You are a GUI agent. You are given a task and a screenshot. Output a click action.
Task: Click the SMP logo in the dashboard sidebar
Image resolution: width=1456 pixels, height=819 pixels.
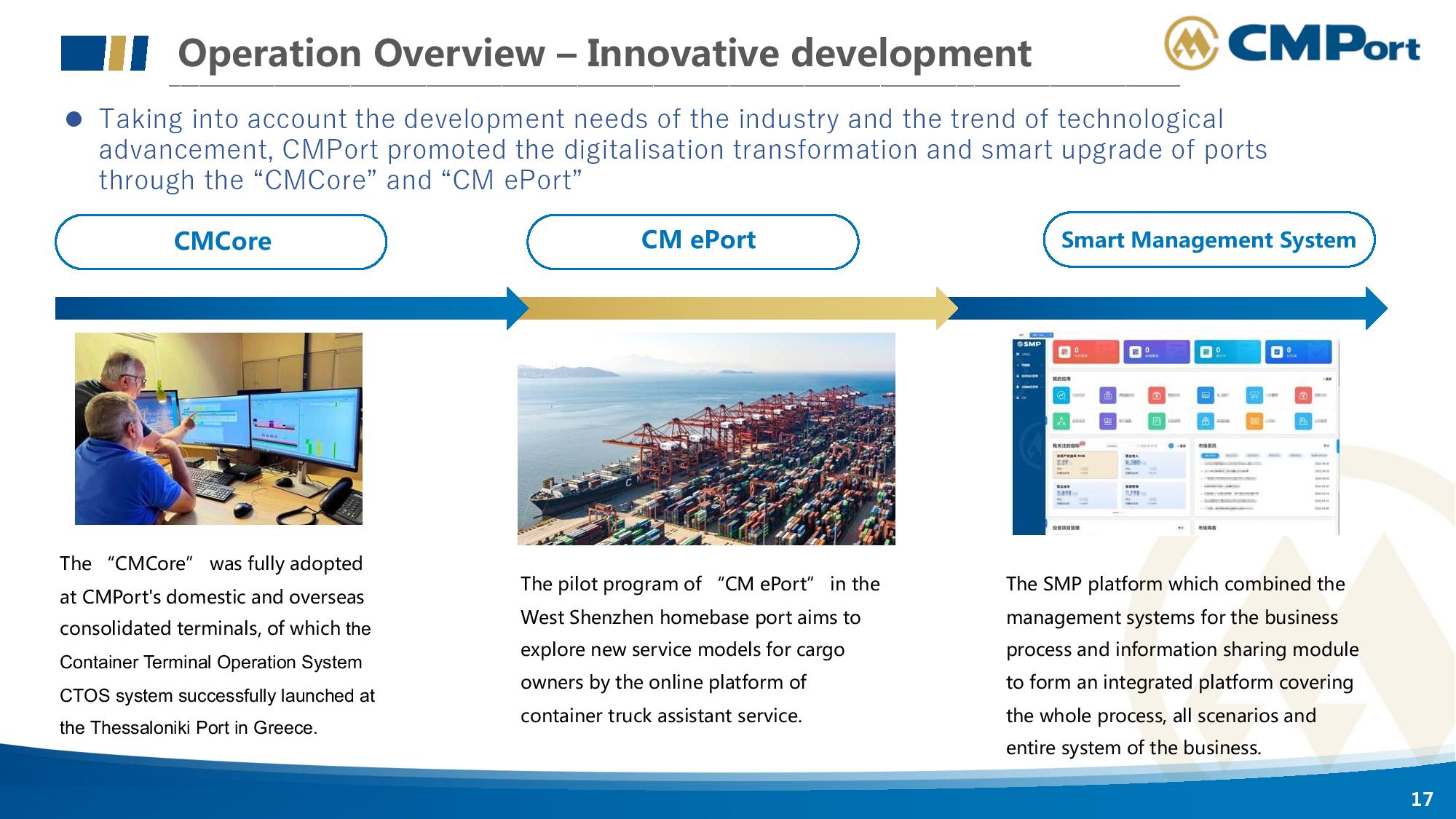tap(1029, 344)
